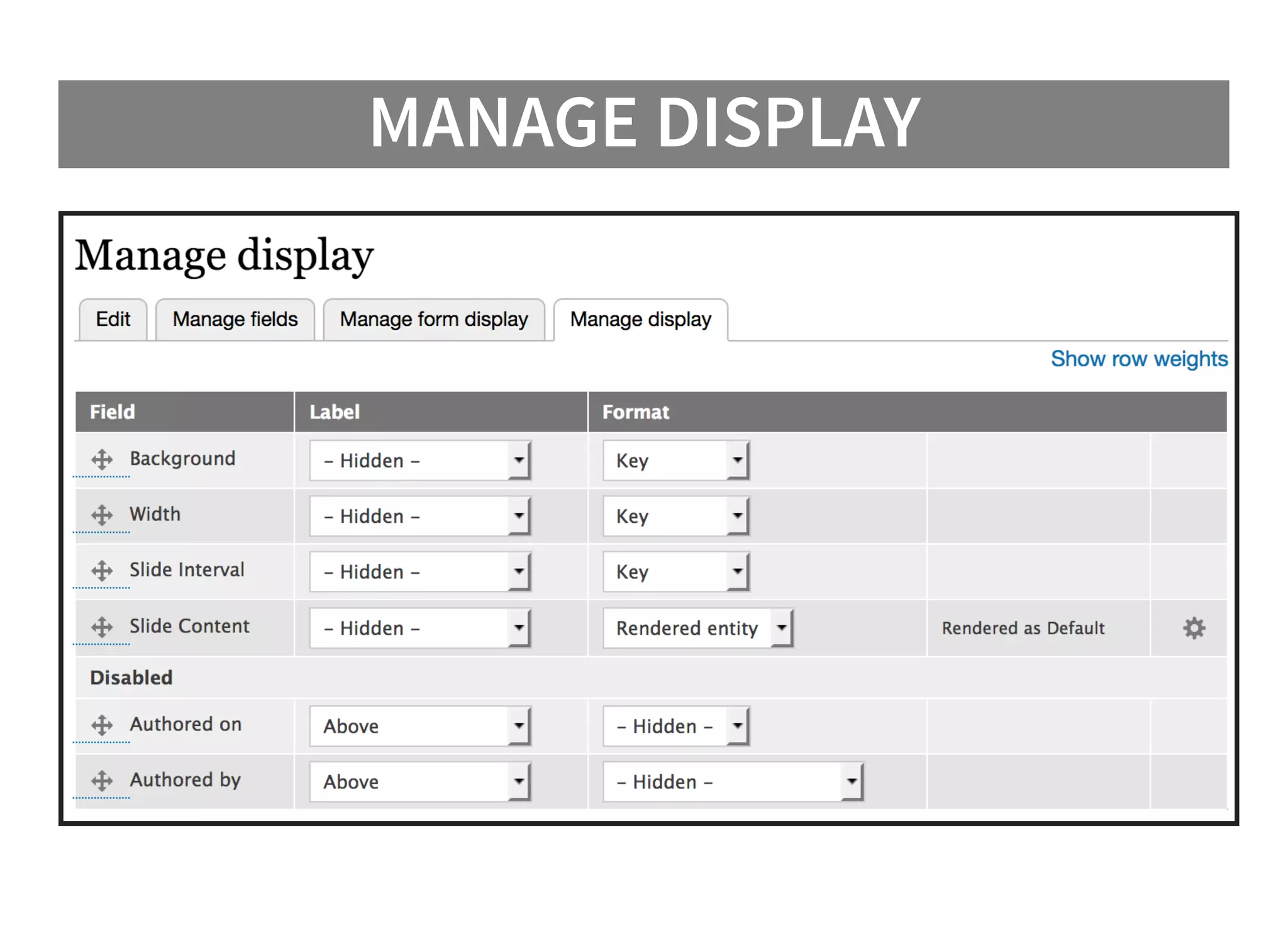Click the Field column header
The width and height of the screenshot is (1288, 940).
[184, 412]
